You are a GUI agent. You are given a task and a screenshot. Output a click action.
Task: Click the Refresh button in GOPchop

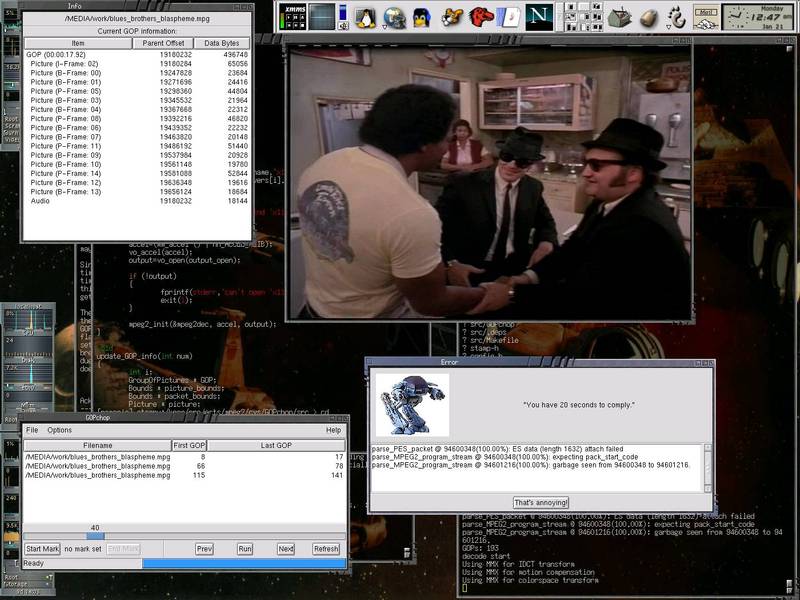(x=326, y=549)
